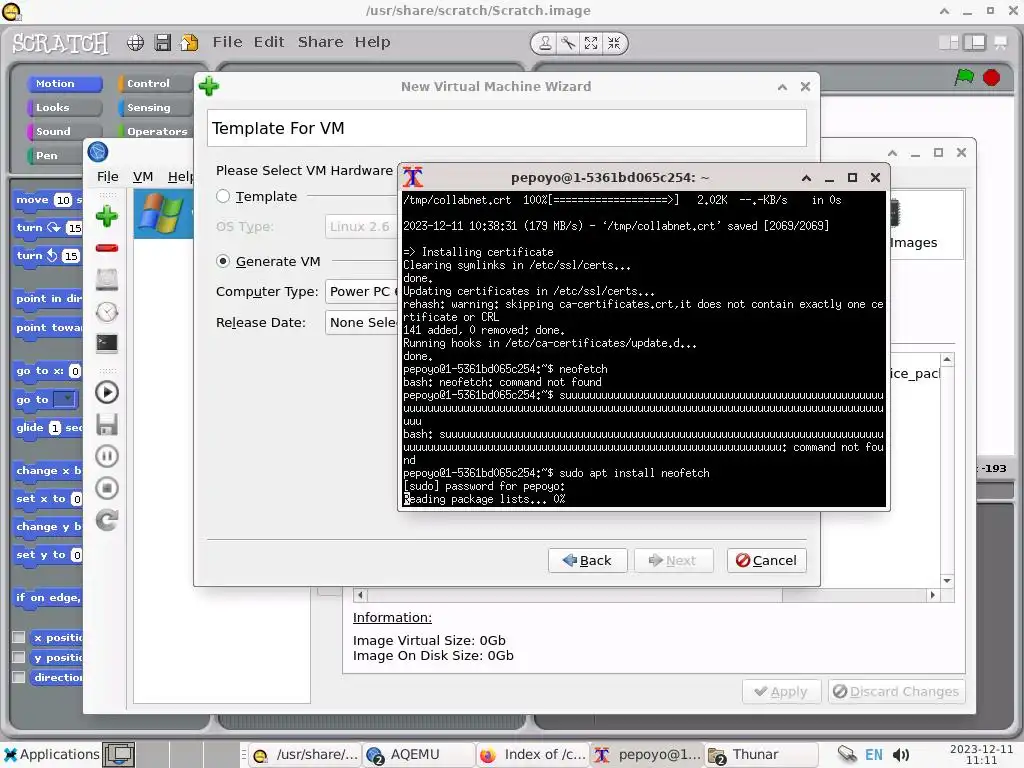This screenshot has height=768, width=1024.
Task: Click the Back button in wizard
Action: tap(587, 560)
